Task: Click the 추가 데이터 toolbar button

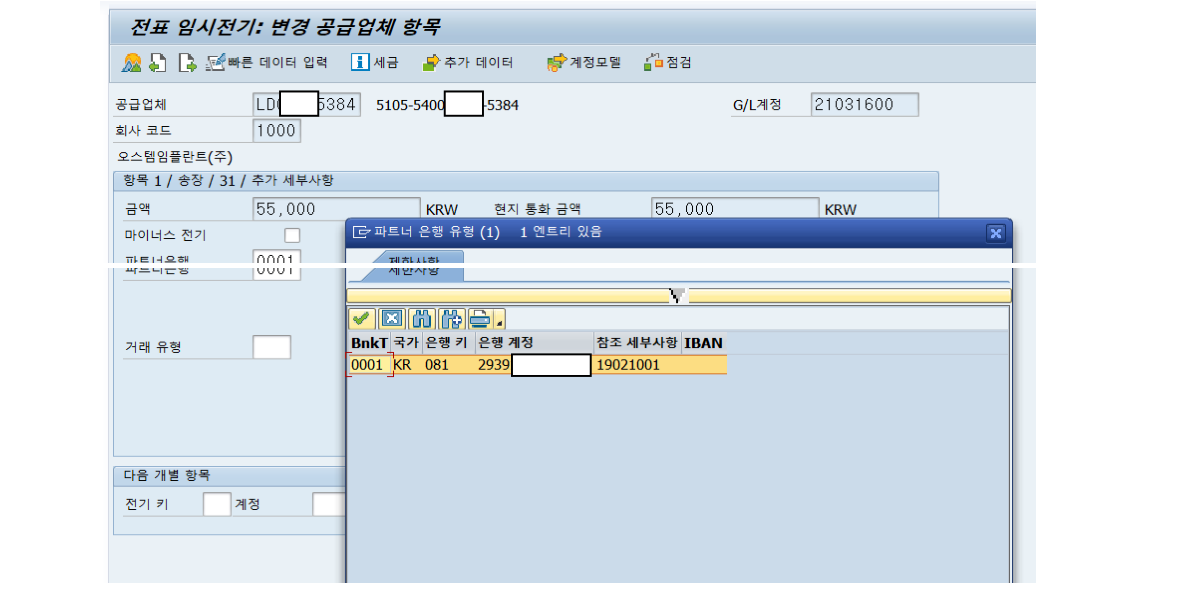Action: 467,63
